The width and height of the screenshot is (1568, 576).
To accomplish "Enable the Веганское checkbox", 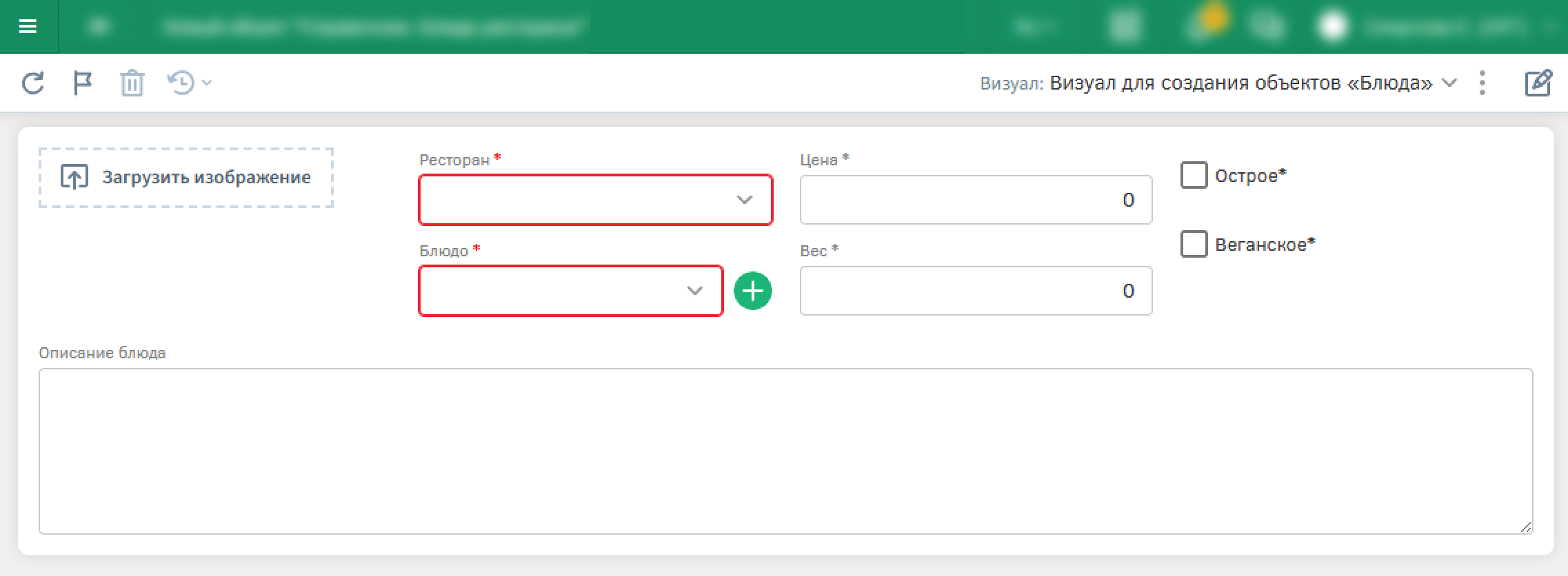I will 1194,244.
